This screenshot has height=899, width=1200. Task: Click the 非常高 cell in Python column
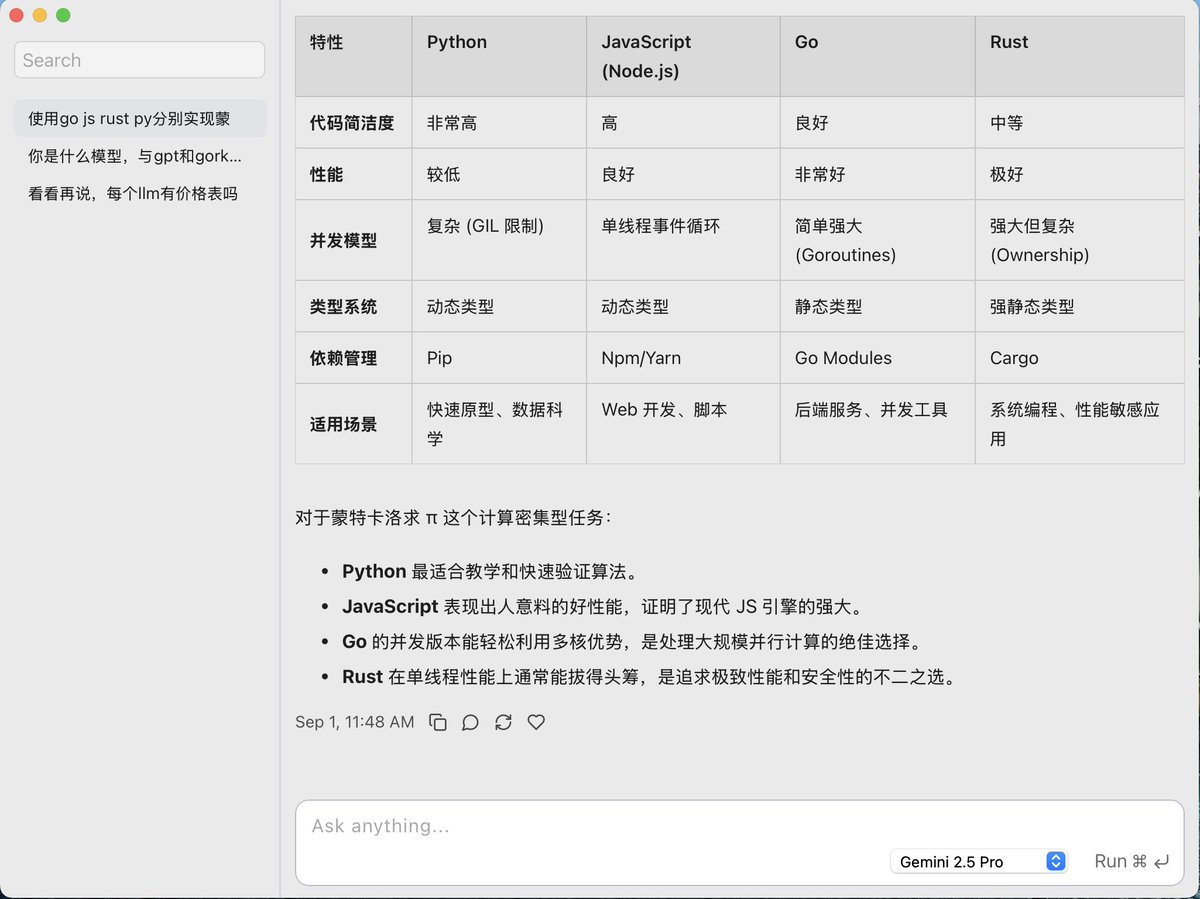pyautogui.click(x=499, y=122)
